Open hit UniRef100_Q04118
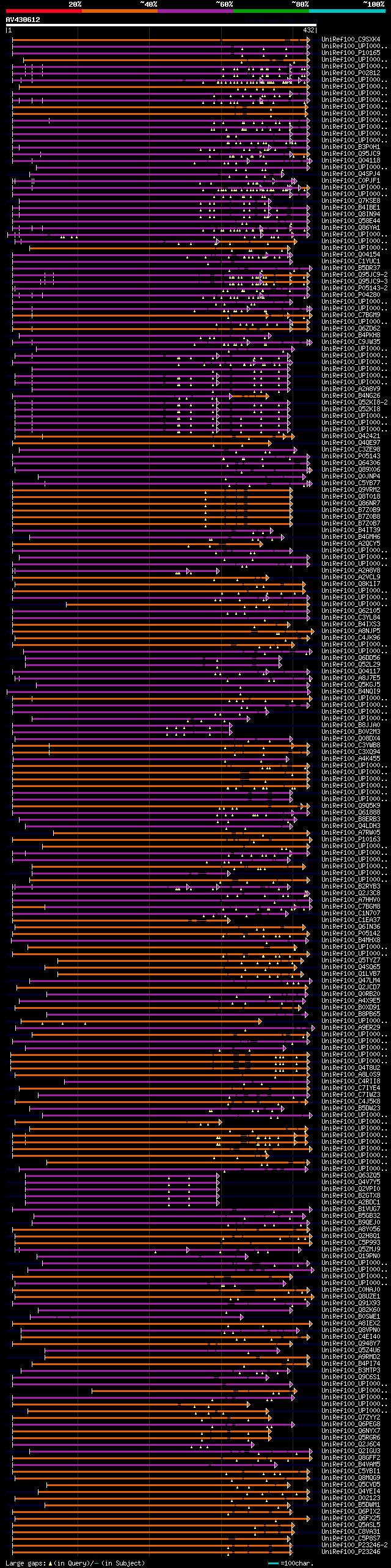Screen dimensions: 391x1568 (351, 161)
